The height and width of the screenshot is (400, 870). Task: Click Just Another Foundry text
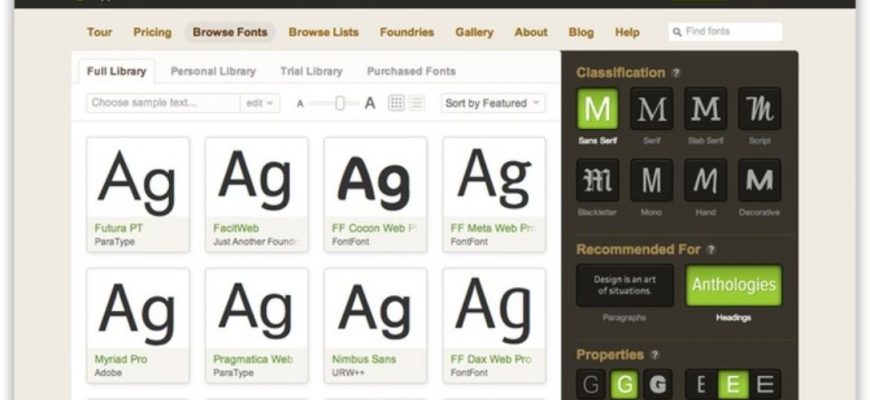256,242
